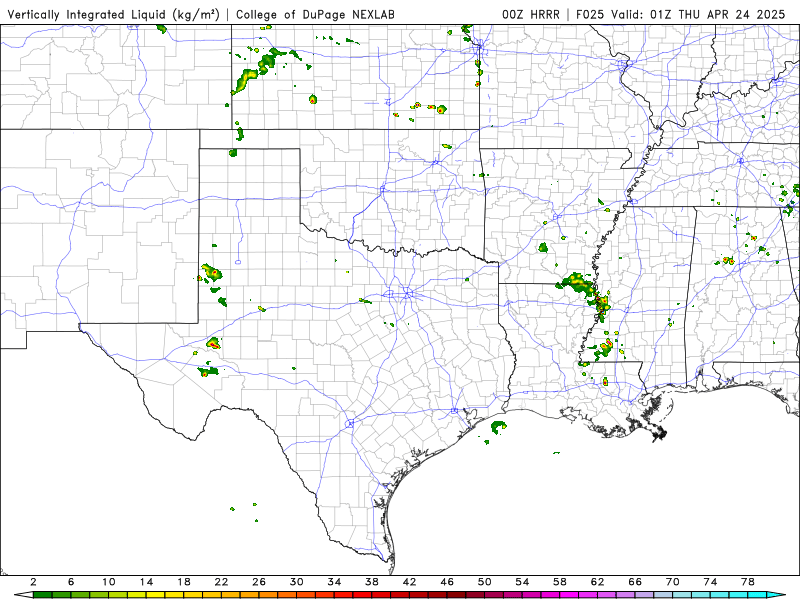This screenshot has width=800, height=600.
Task: Click the legend value "38"
Action: (372, 582)
